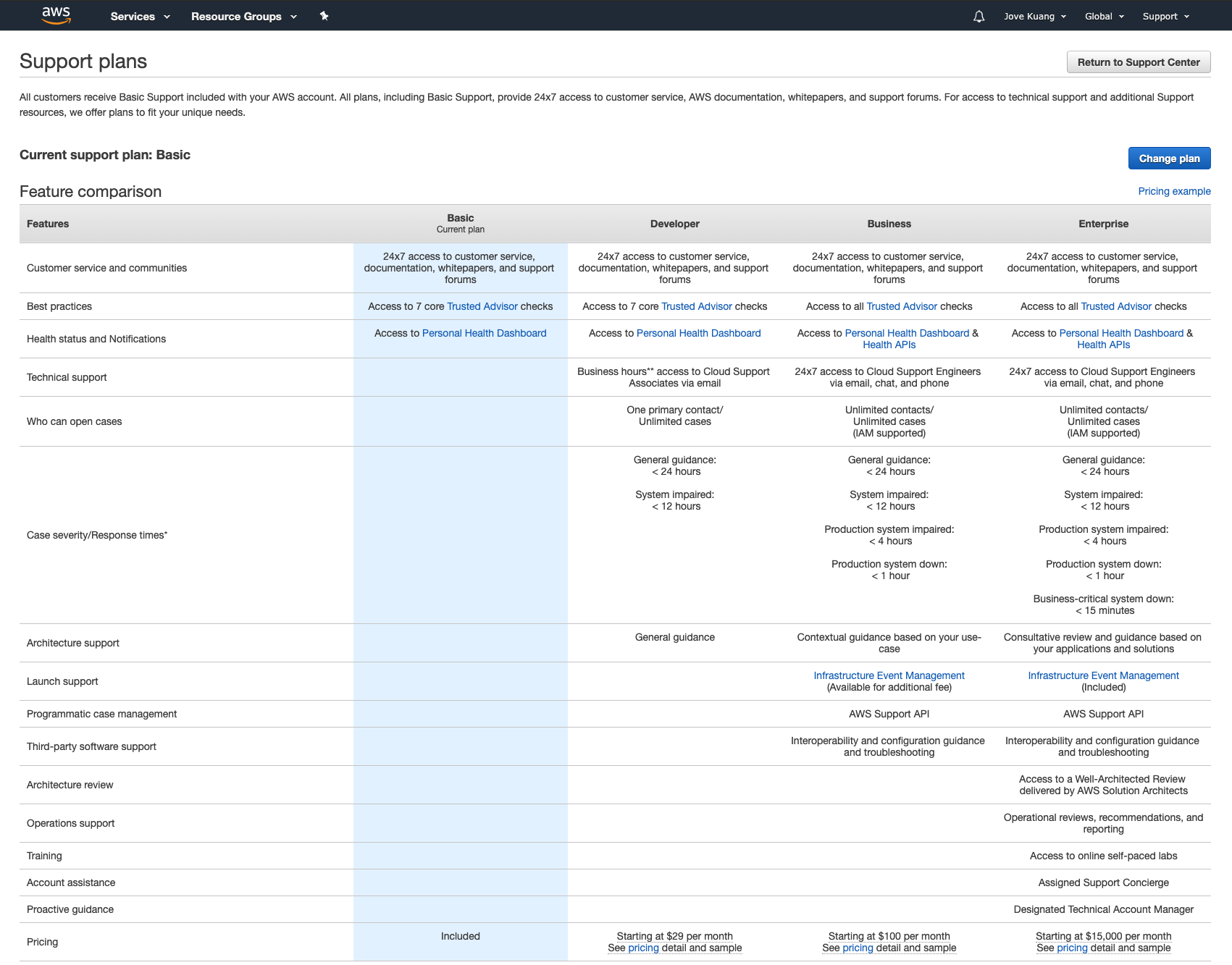
Task: Click the pricing link in Enterprise column
Action: pos(1072,948)
